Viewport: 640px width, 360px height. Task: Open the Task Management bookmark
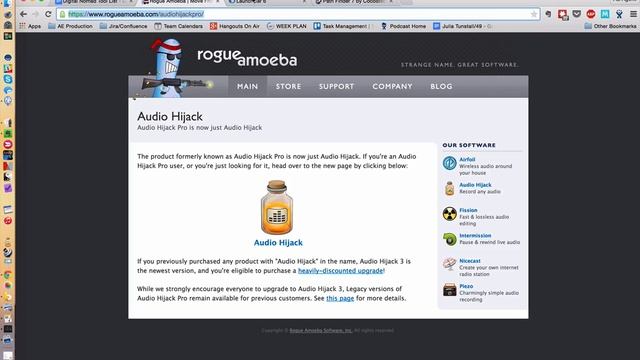[342, 26]
